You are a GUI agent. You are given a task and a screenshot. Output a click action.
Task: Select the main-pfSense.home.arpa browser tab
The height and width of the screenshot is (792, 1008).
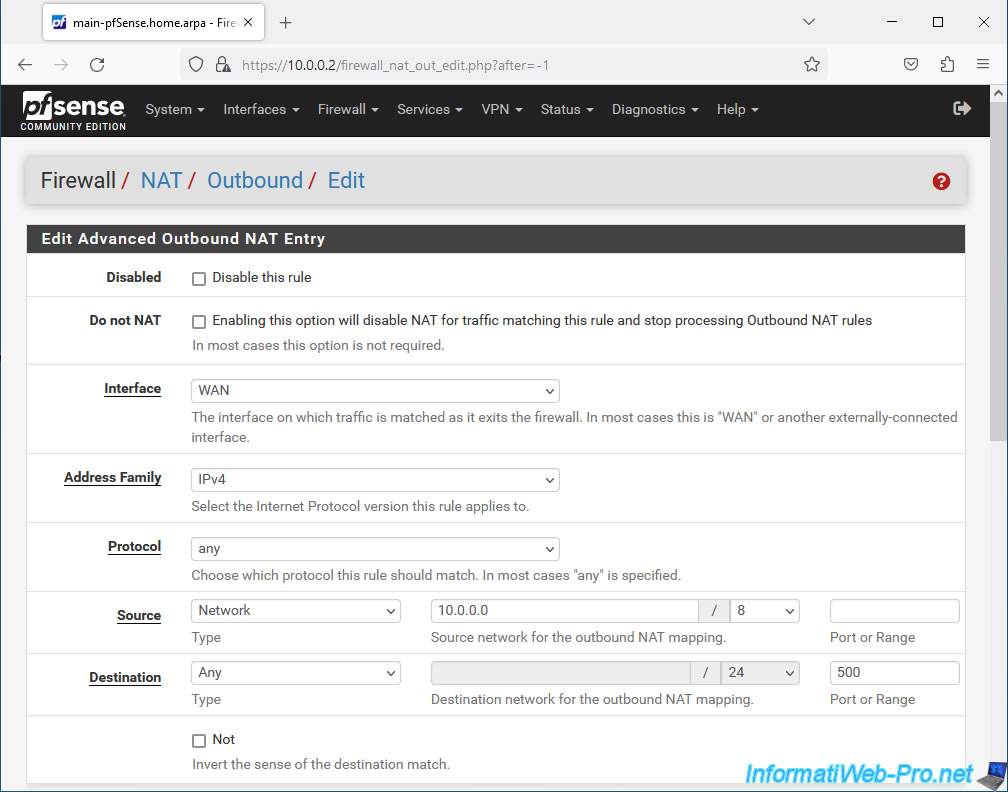coord(153,22)
